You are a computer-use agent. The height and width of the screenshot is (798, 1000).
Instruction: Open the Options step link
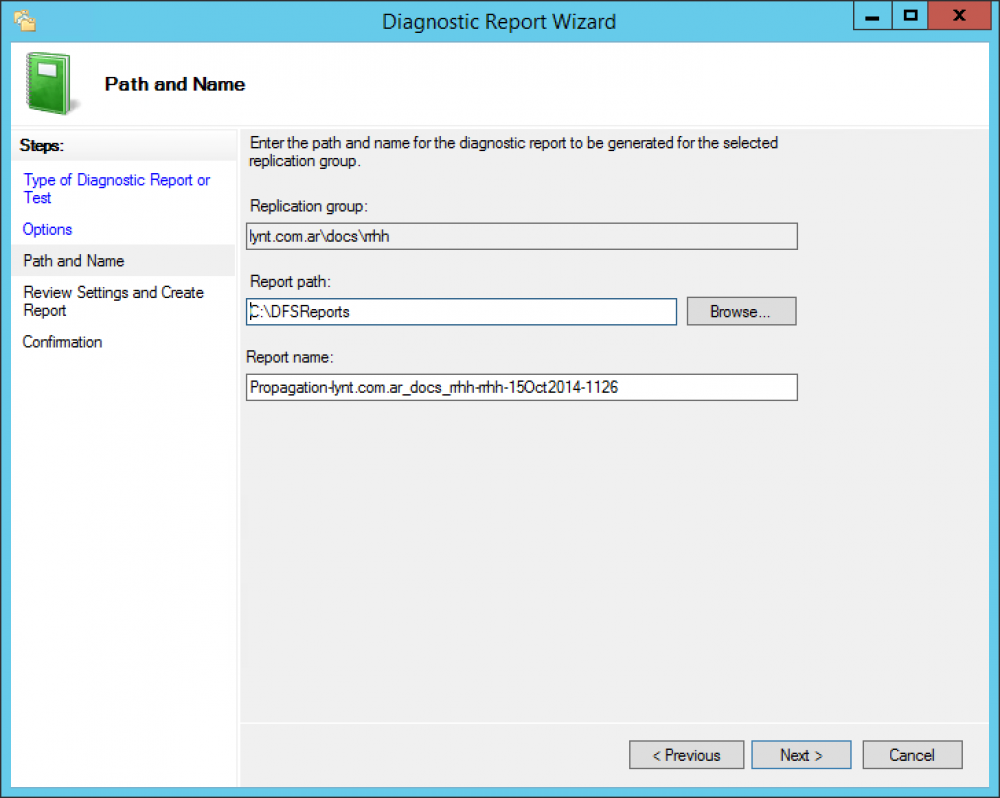coord(48,229)
